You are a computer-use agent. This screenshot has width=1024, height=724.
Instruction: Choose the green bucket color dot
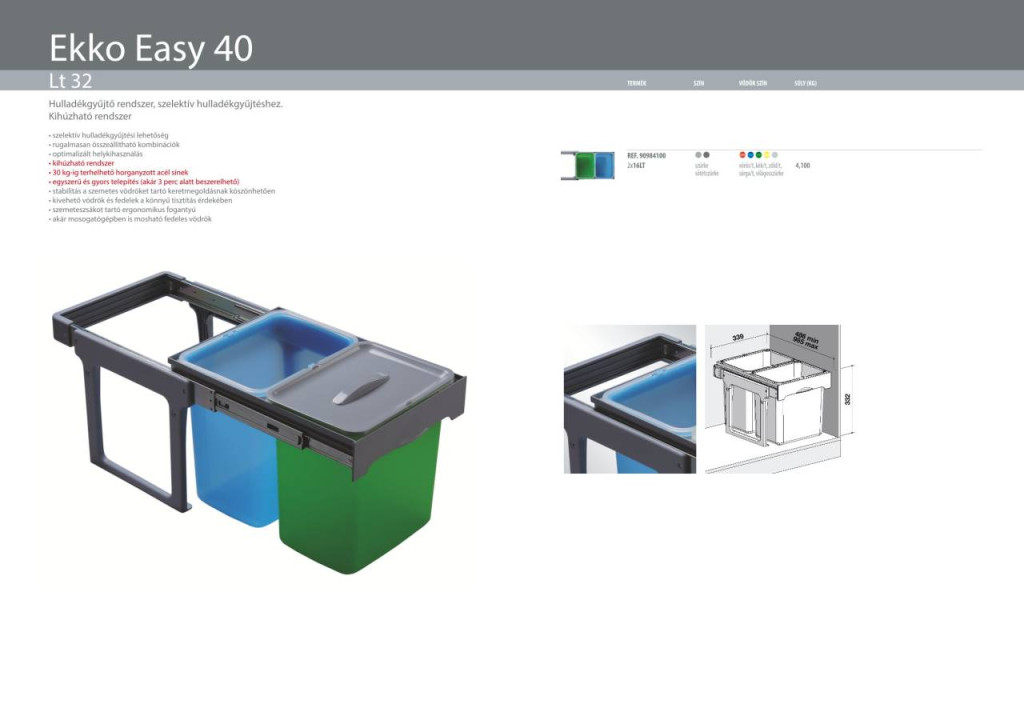tap(758, 155)
